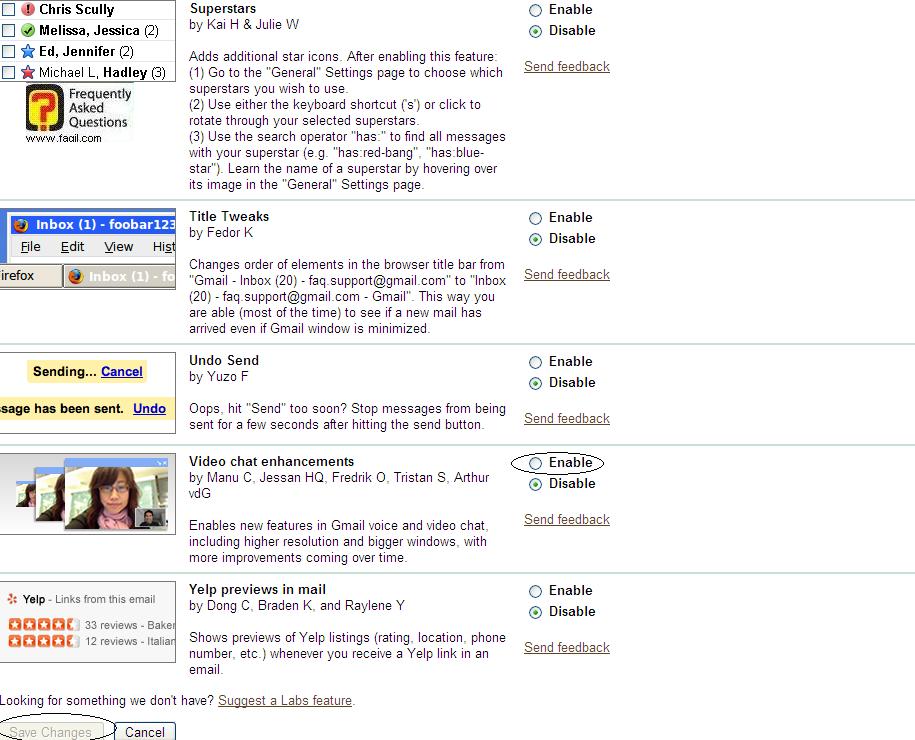Enable the Undo Send lab
The height and width of the screenshot is (740, 915).
(x=536, y=362)
